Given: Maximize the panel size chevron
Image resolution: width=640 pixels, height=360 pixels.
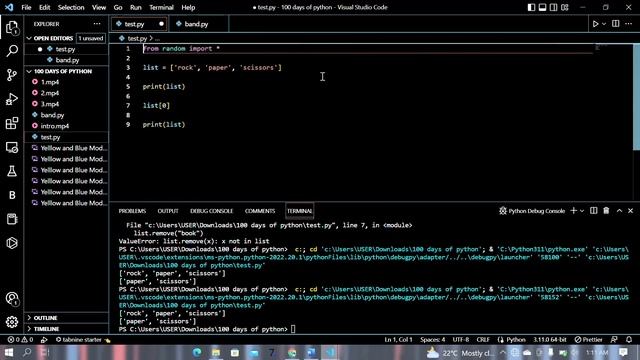Looking at the screenshot, I should [x=619, y=211].
